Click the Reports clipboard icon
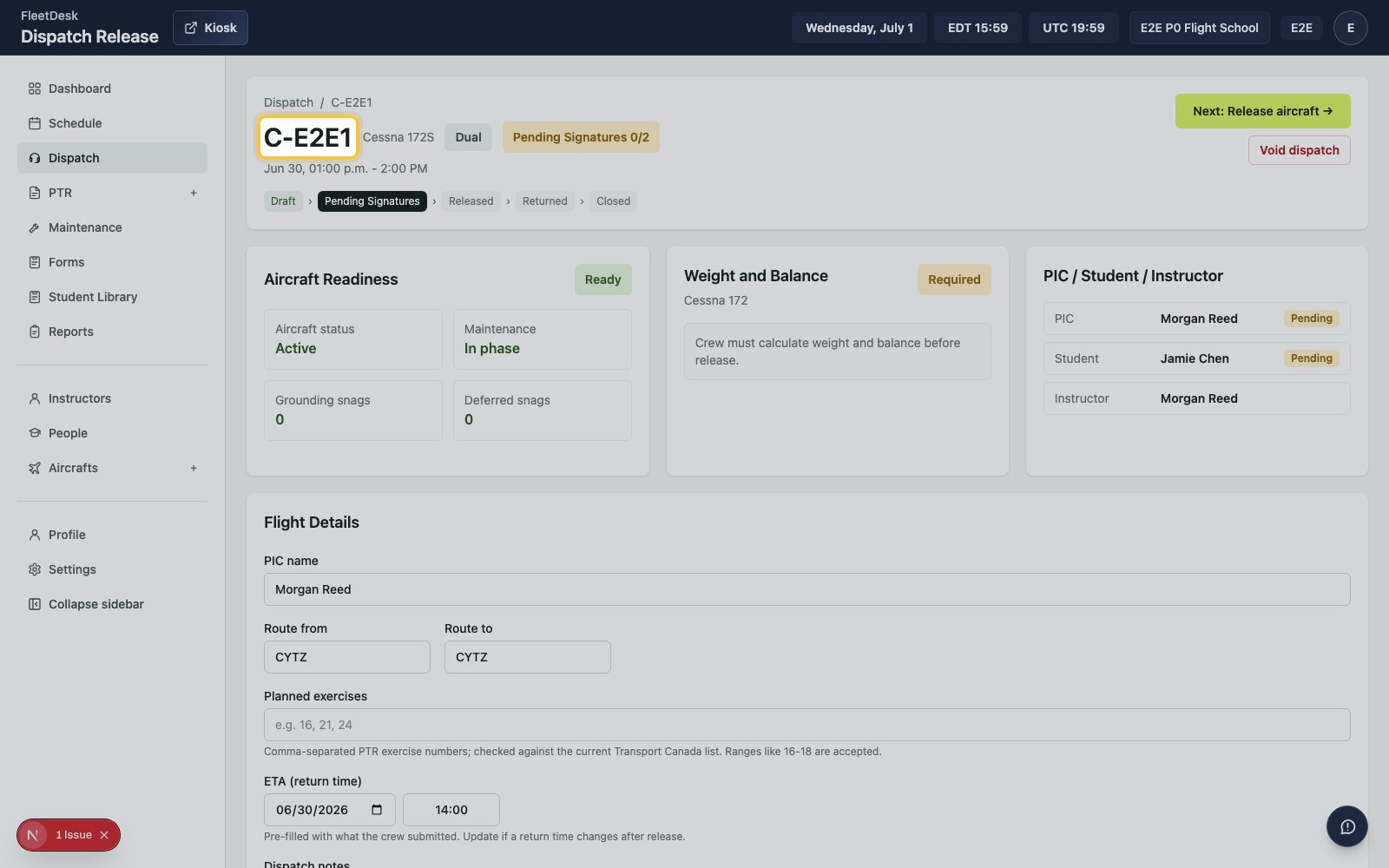 (35, 332)
